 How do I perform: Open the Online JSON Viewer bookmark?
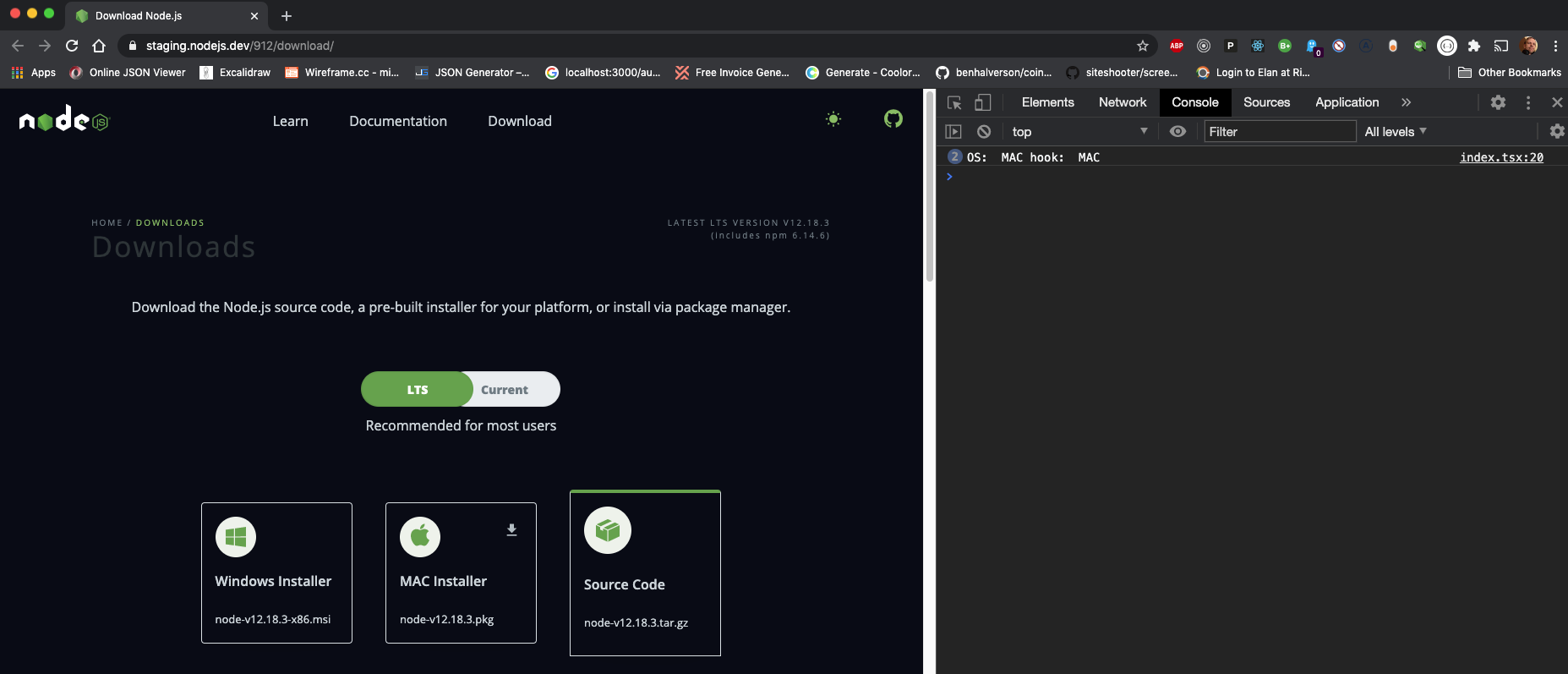click(x=128, y=73)
